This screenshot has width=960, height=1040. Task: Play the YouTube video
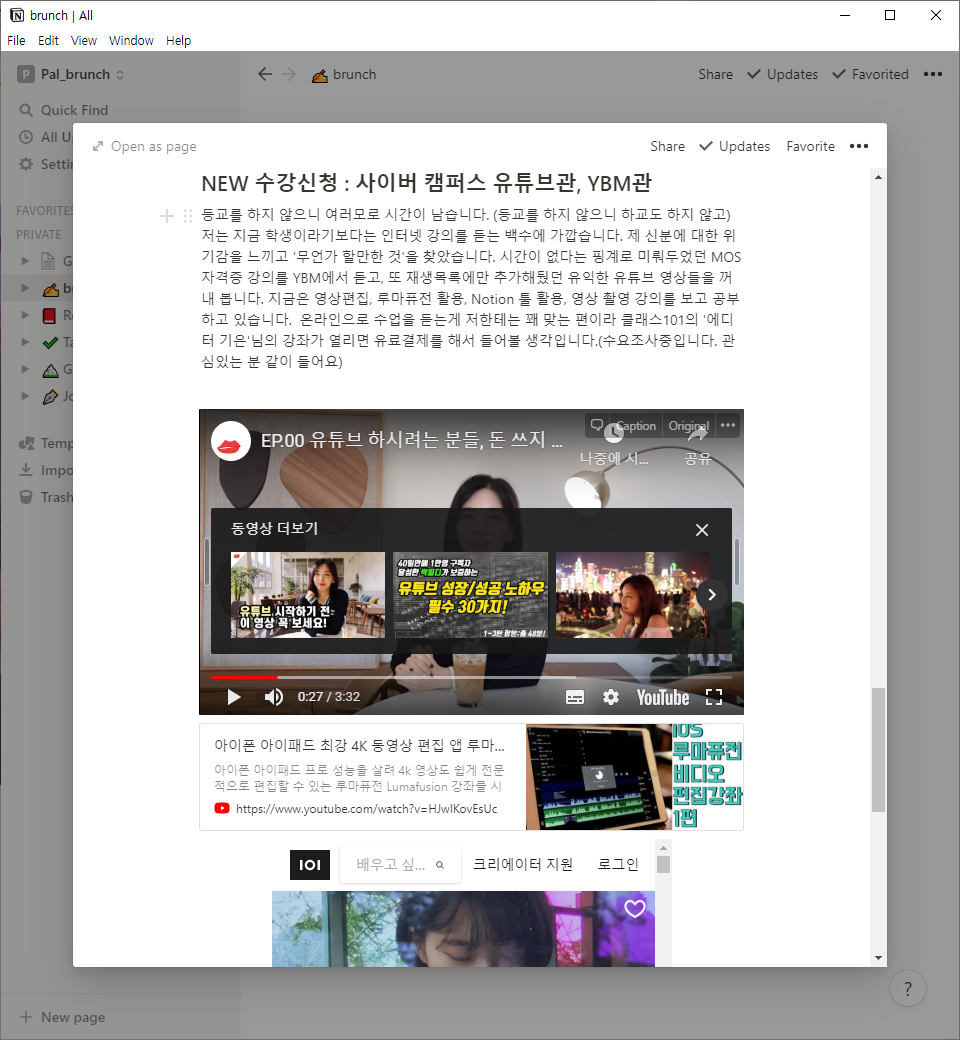point(234,697)
